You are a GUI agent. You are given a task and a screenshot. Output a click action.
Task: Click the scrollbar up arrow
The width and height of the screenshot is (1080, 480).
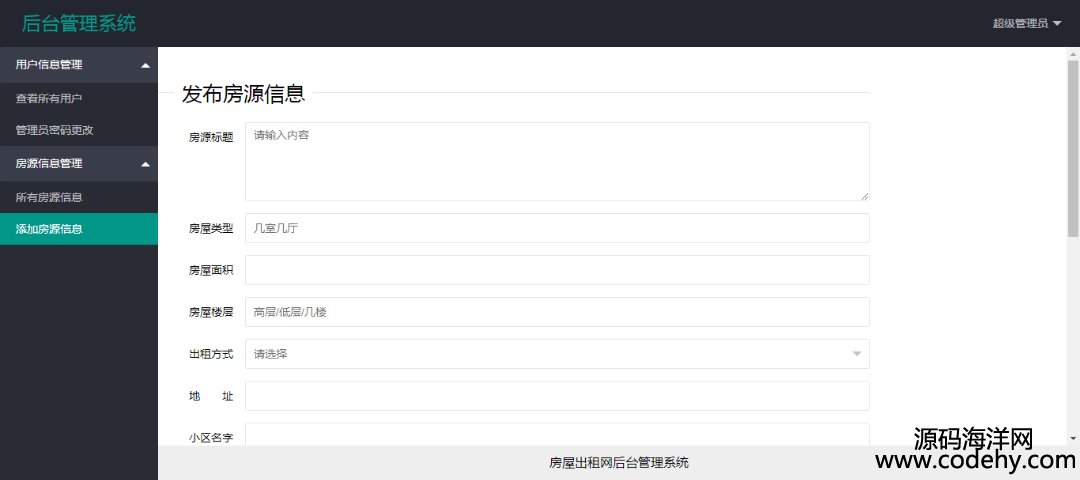coord(1073,53)
